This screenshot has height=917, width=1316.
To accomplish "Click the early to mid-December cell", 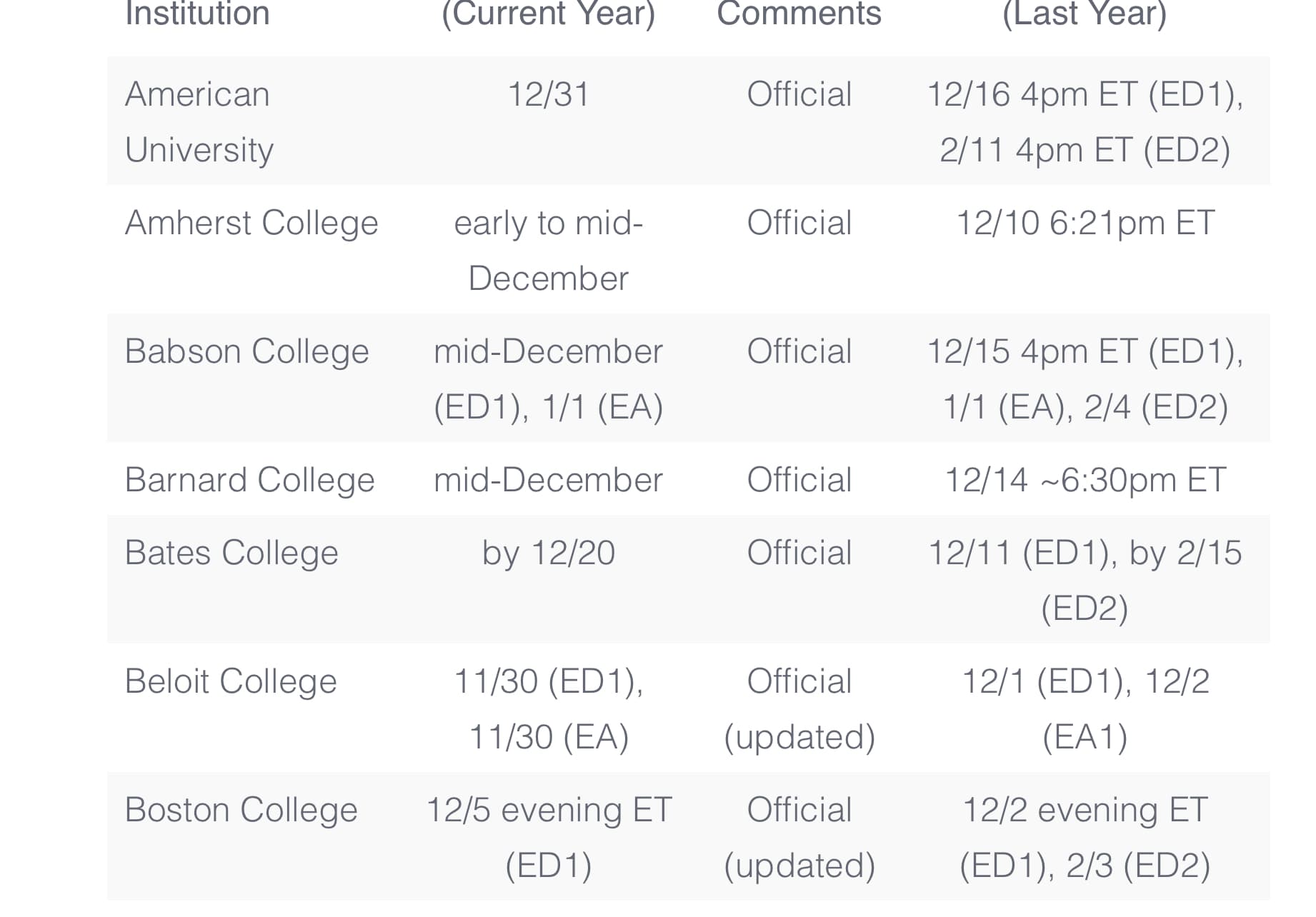I will [548, 251].
